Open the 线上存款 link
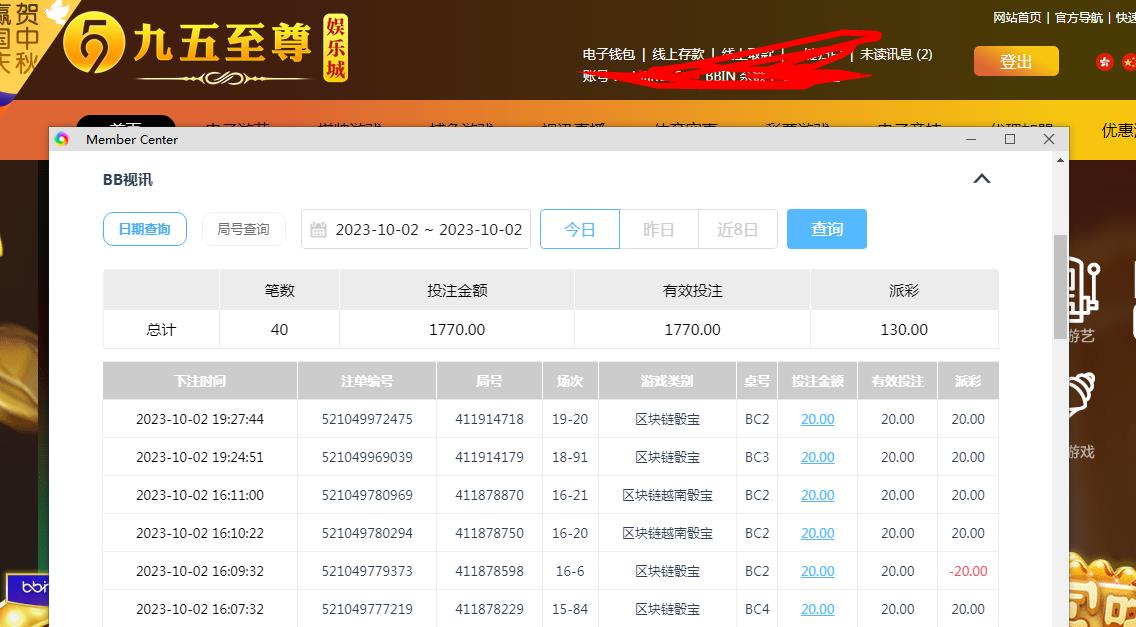 tap(678, 54)
